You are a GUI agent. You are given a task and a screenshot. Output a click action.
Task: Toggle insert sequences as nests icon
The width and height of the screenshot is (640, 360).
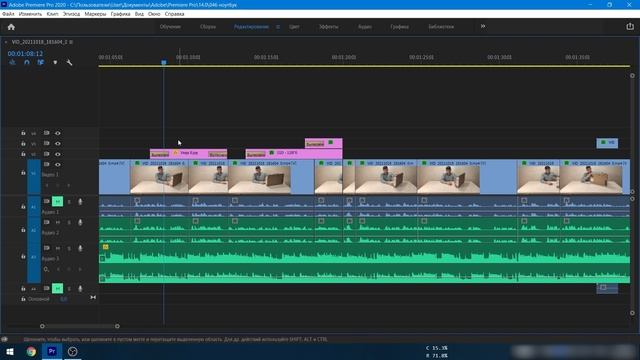click(x=13, y=62)
